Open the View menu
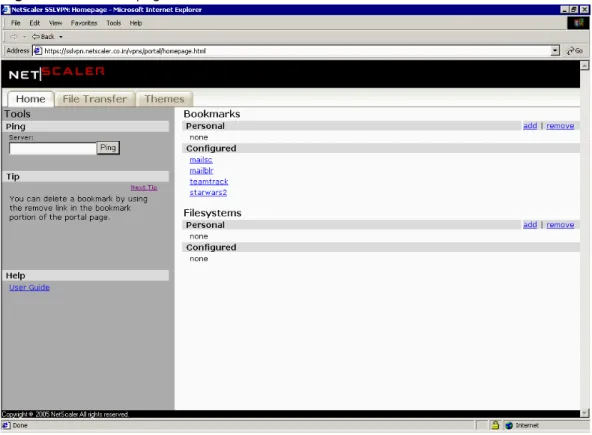 (x=55, y=23)
